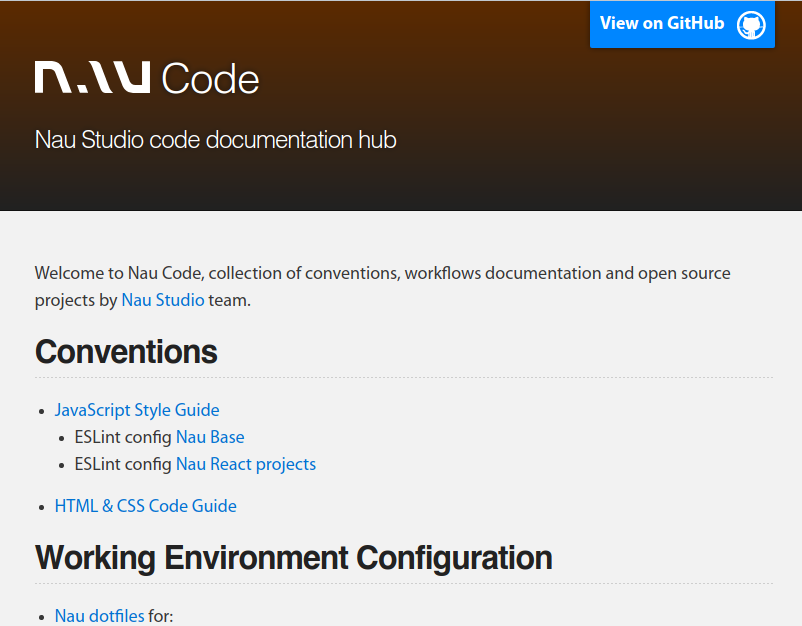Open the View on GitHub button
Viewport: 802px width, 626px height.
(660, 23)
